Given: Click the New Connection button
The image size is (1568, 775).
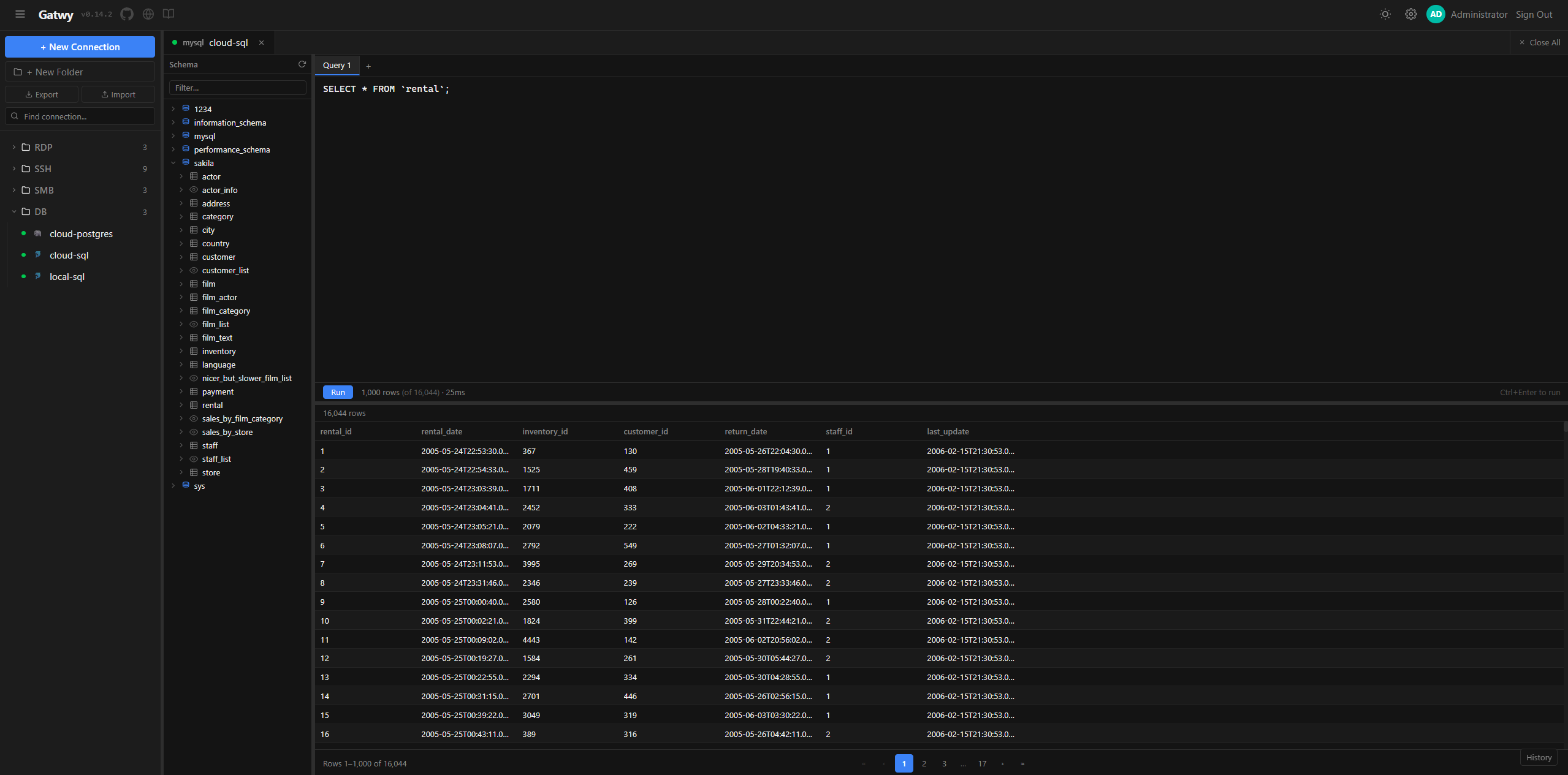Looking at the screenshot, I should click(x=80, y=47).
